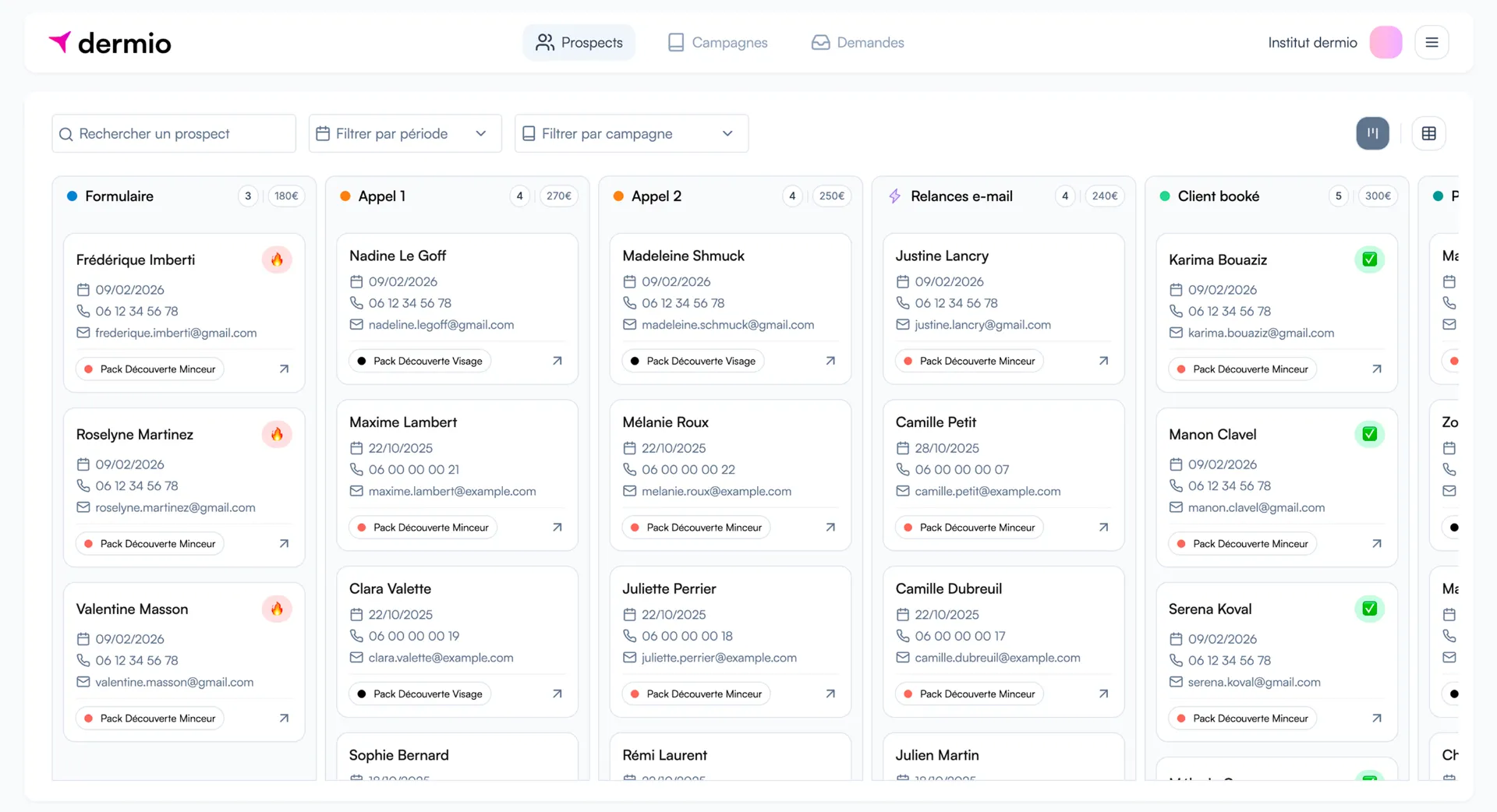The width and height of the screenshot is (1497, 812).
Task: Open Nadine Le Goff's card via the arrow icon
Action: [557, 361]
